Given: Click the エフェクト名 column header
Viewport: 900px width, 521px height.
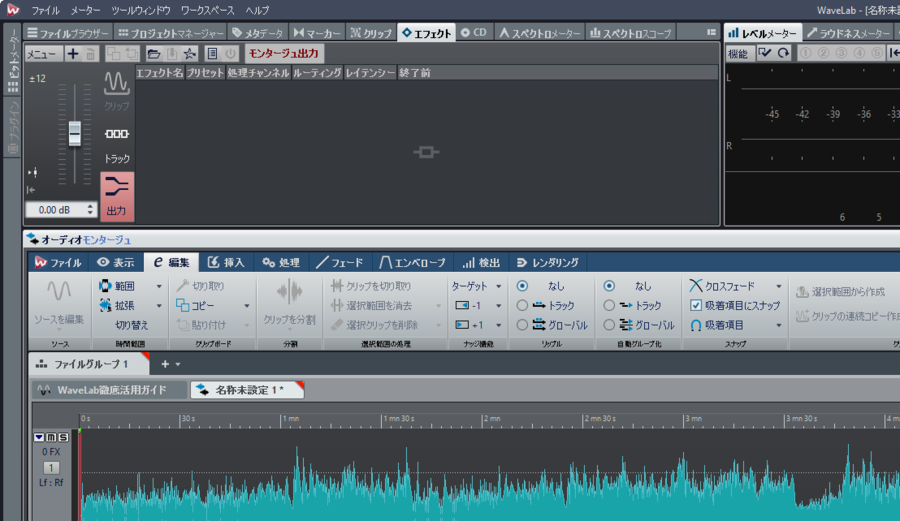Looking at the screenshot, I should point(160,73).
